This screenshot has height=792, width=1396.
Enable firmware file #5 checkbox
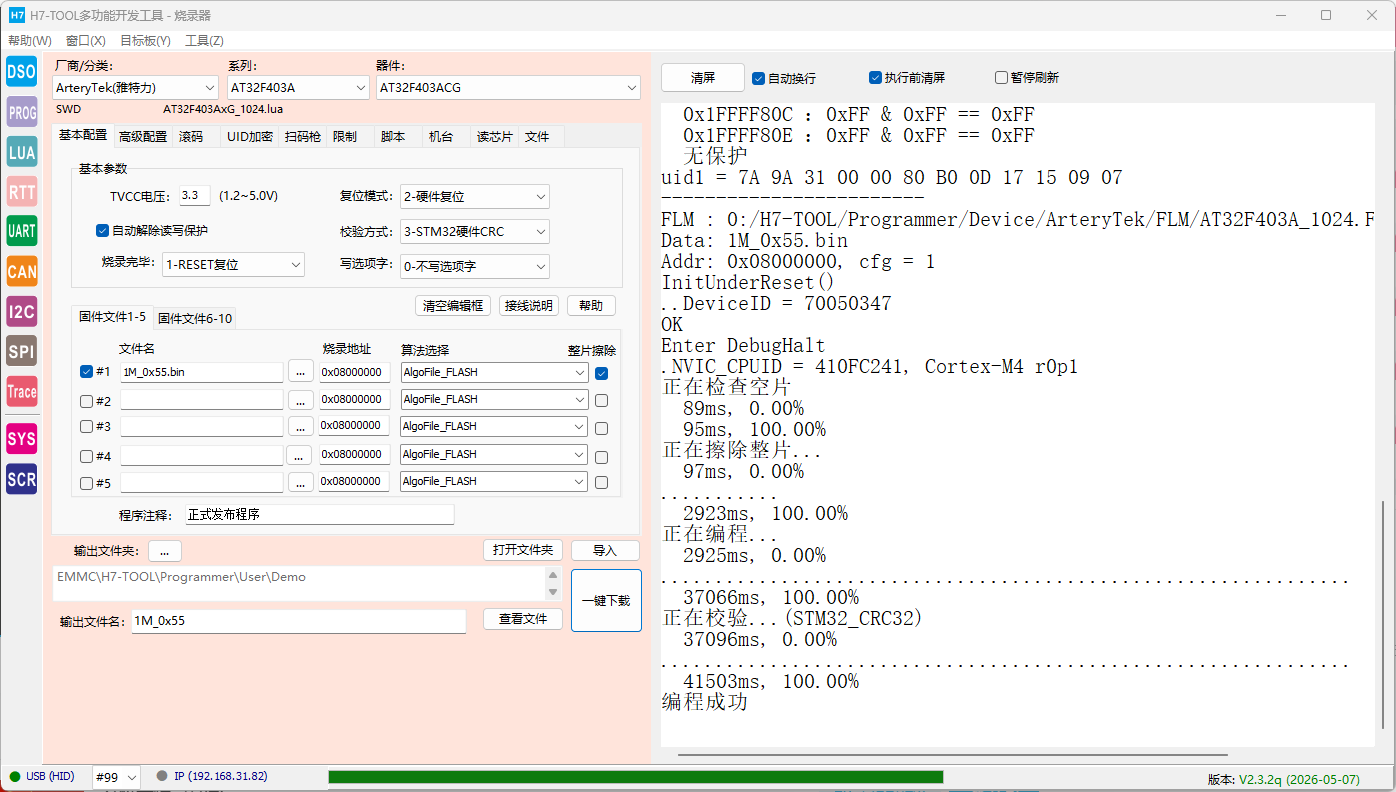[86, 484]
